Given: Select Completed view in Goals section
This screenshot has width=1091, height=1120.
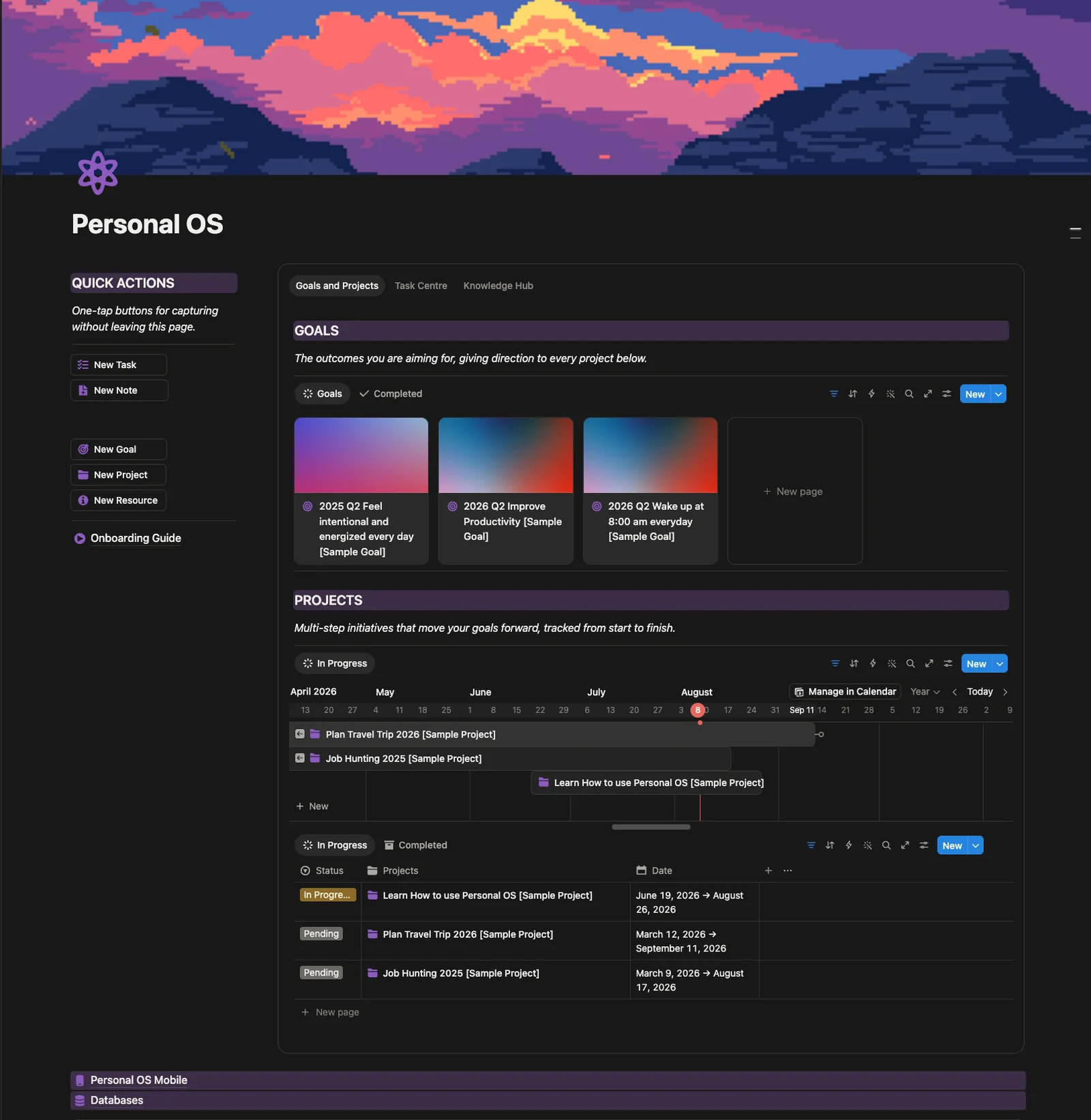Looking at the screenshot, I should [x=391, y=394].
